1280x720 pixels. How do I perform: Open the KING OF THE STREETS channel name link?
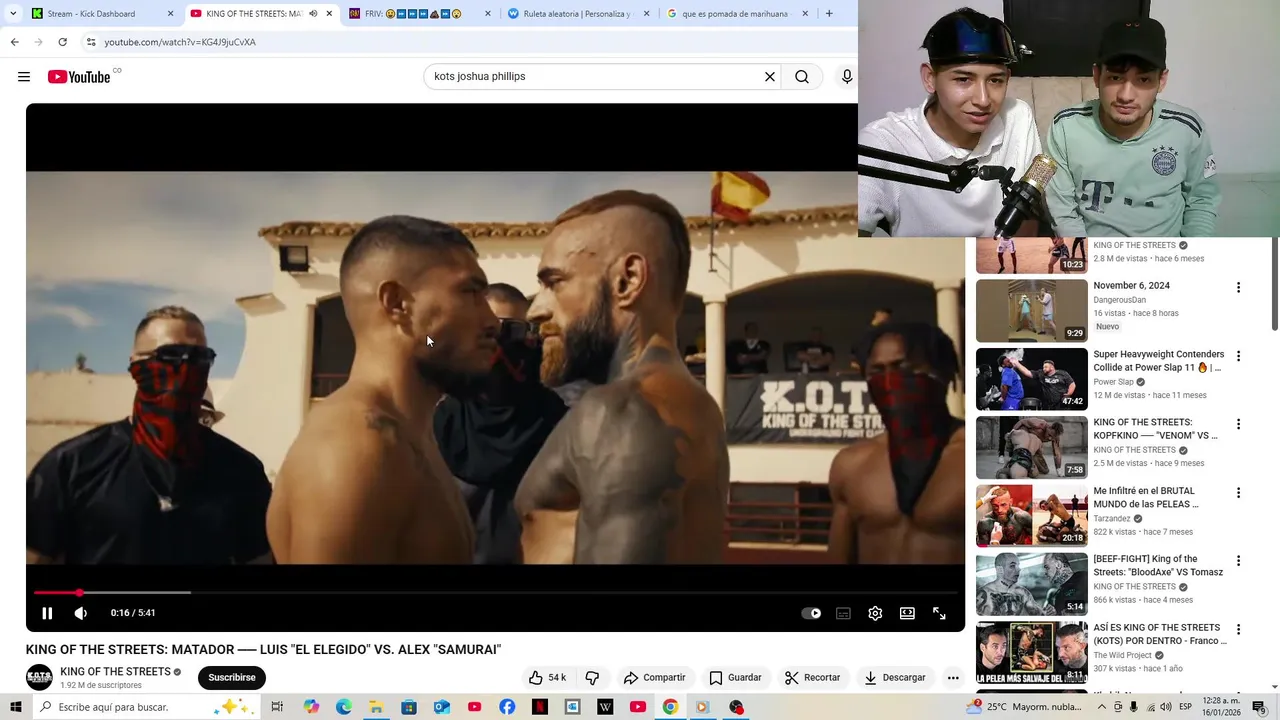click(x=115, y=672)
